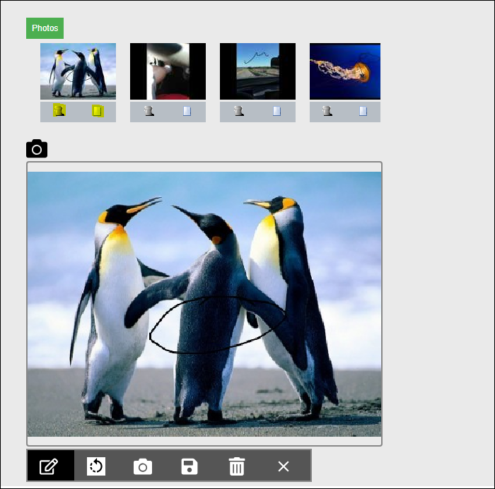The image size is (495, 489).
Task: Select the edit pencil tool in toolbar
Action: click(x=50, y=466)
